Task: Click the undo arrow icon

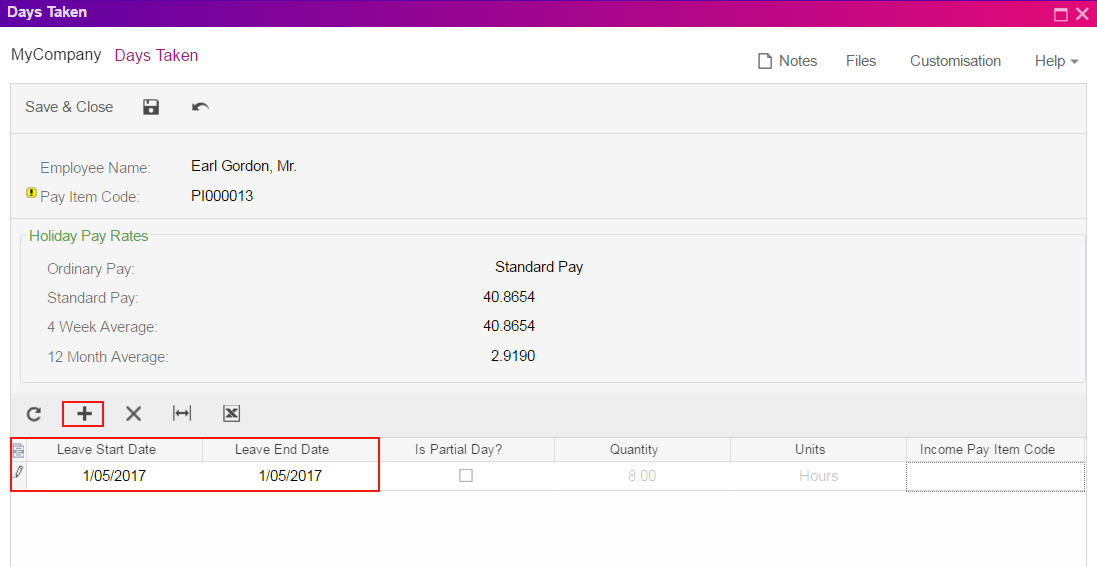Action: pos(200,106)
